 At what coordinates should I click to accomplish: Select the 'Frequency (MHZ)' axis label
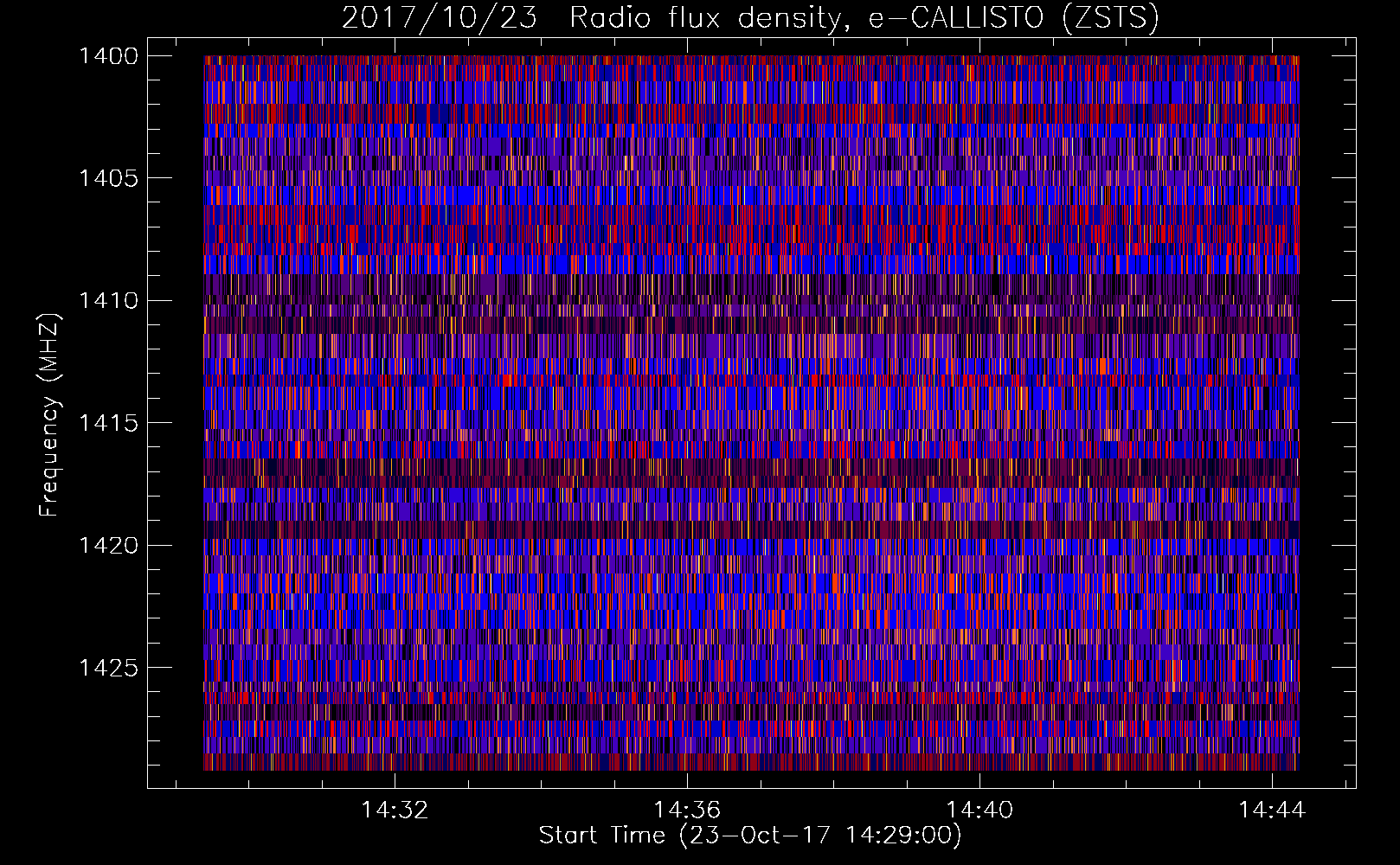point(49,415)
